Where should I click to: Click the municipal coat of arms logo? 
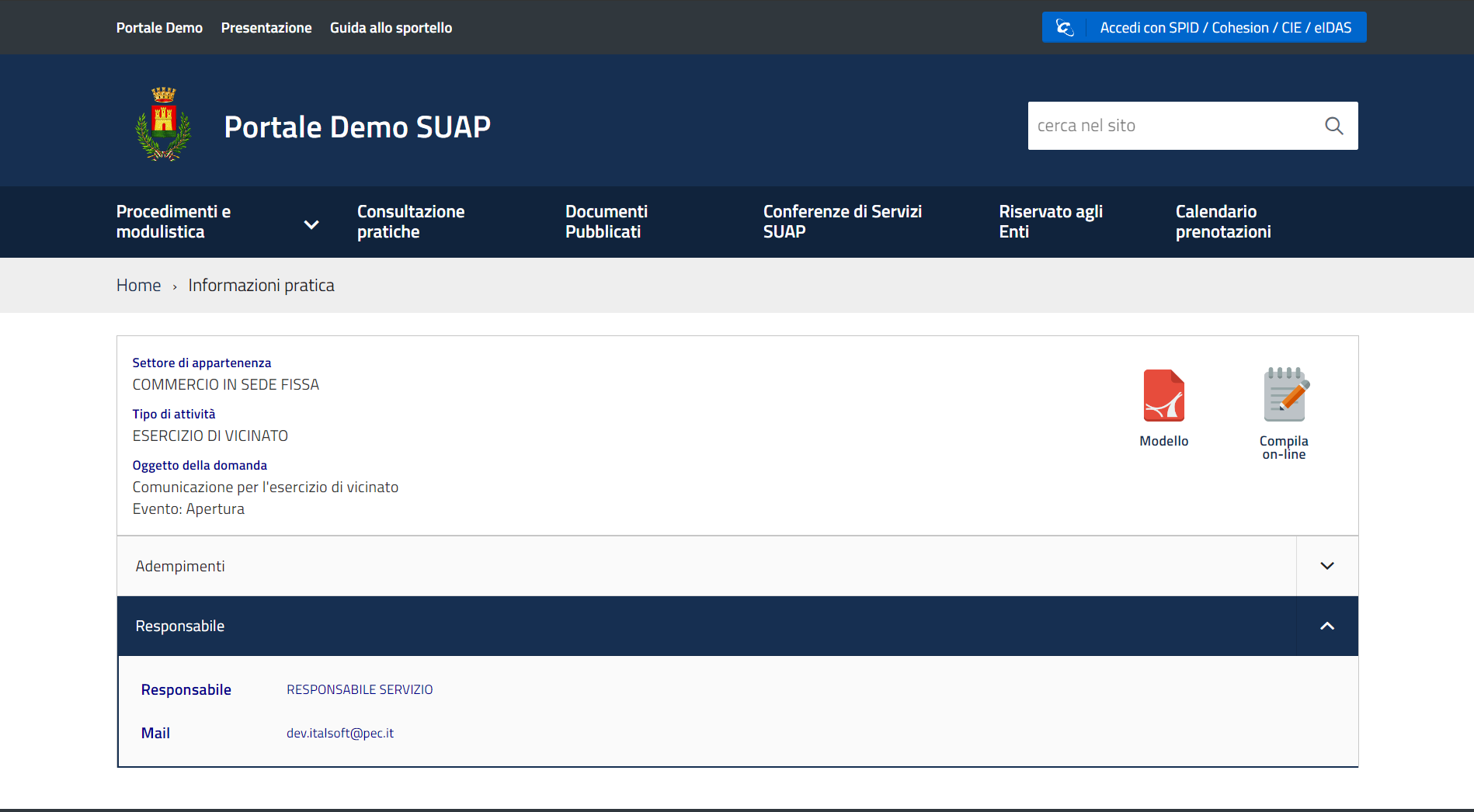click(163, 124)
